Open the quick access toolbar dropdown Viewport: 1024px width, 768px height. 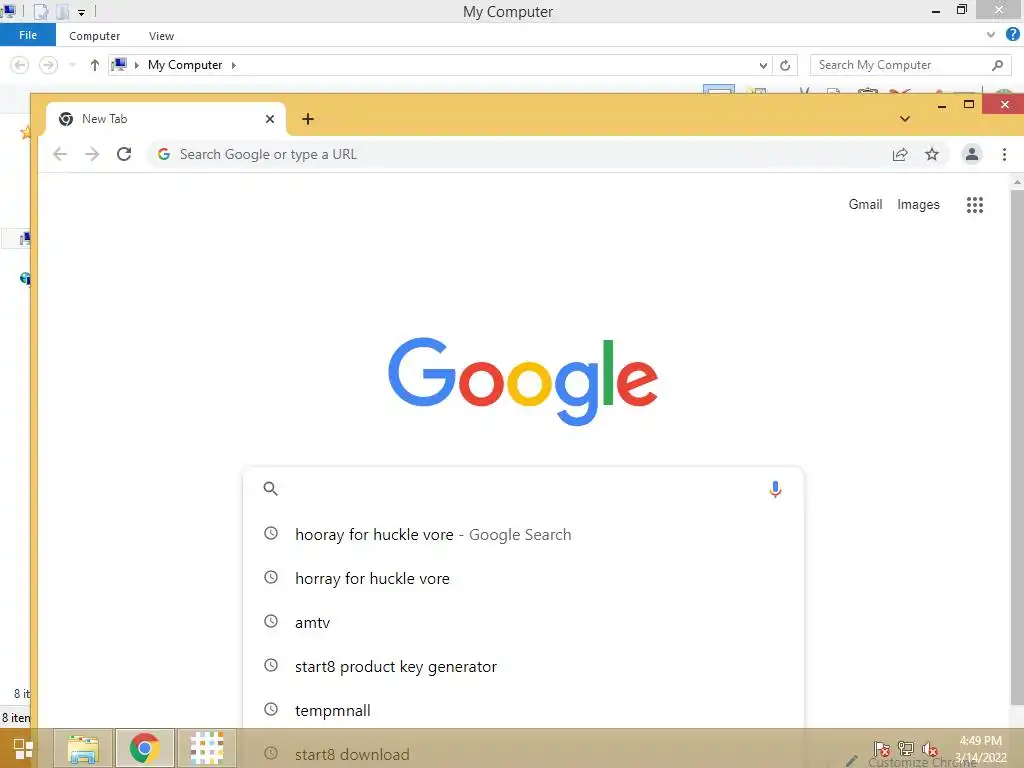(x=82, y=12)
